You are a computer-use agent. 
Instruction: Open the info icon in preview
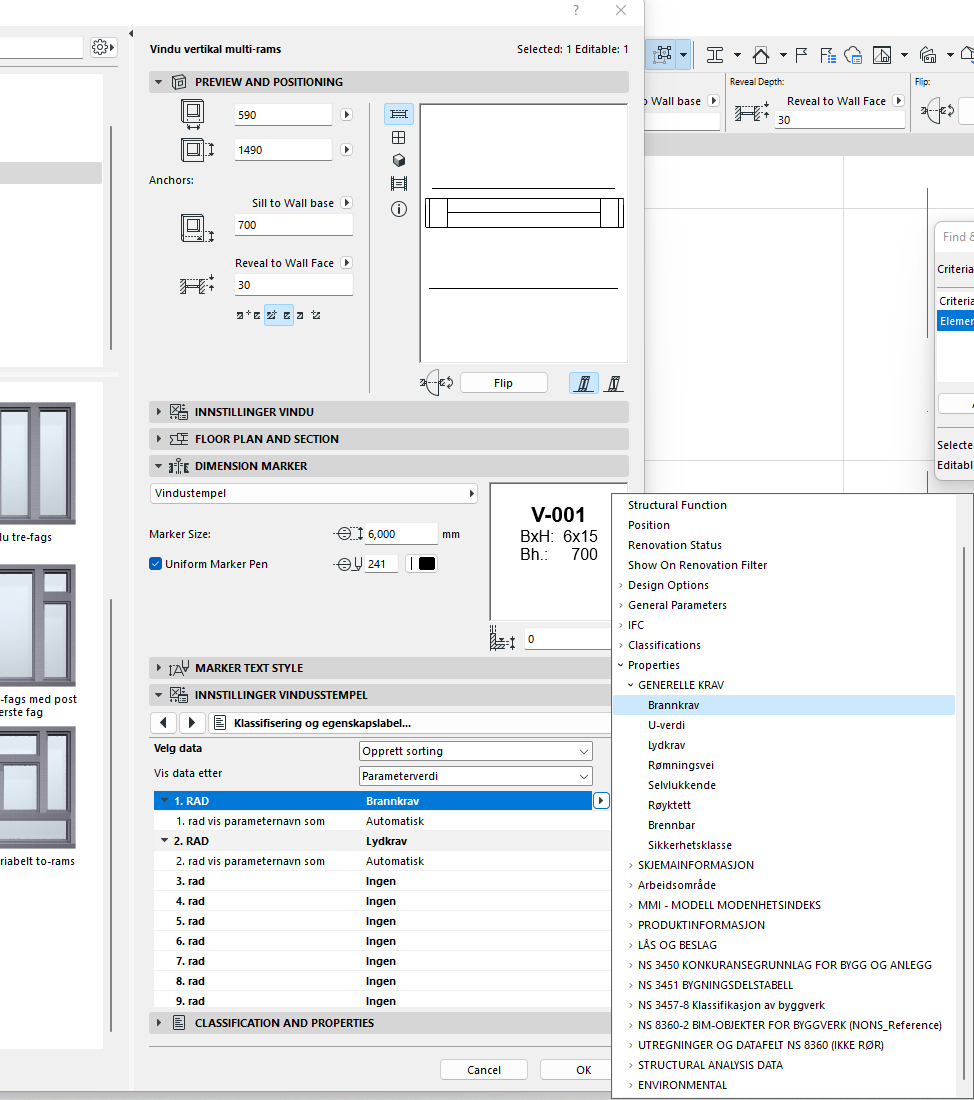point(398,209)
